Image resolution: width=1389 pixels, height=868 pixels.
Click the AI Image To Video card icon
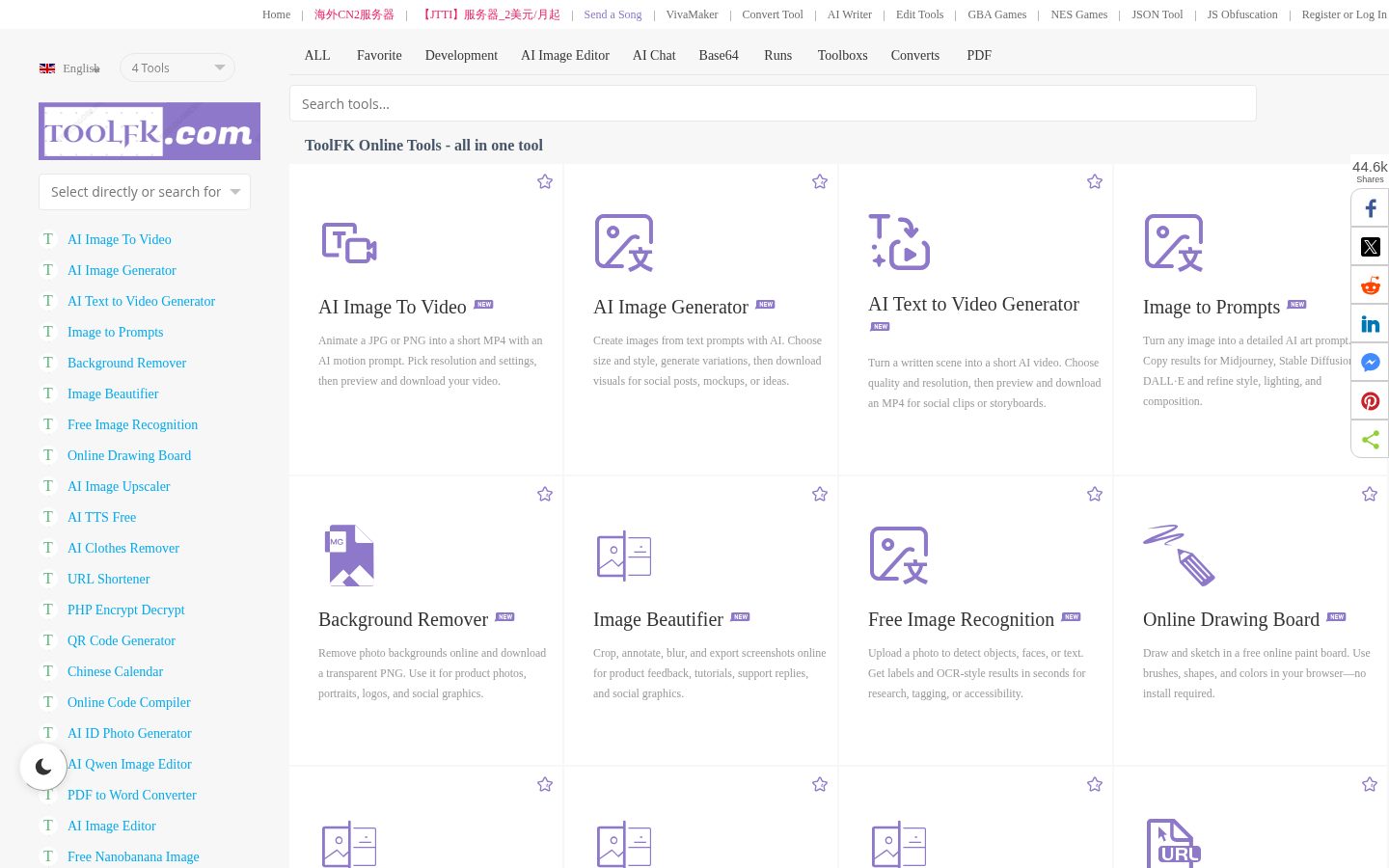[x=349, y=243]
